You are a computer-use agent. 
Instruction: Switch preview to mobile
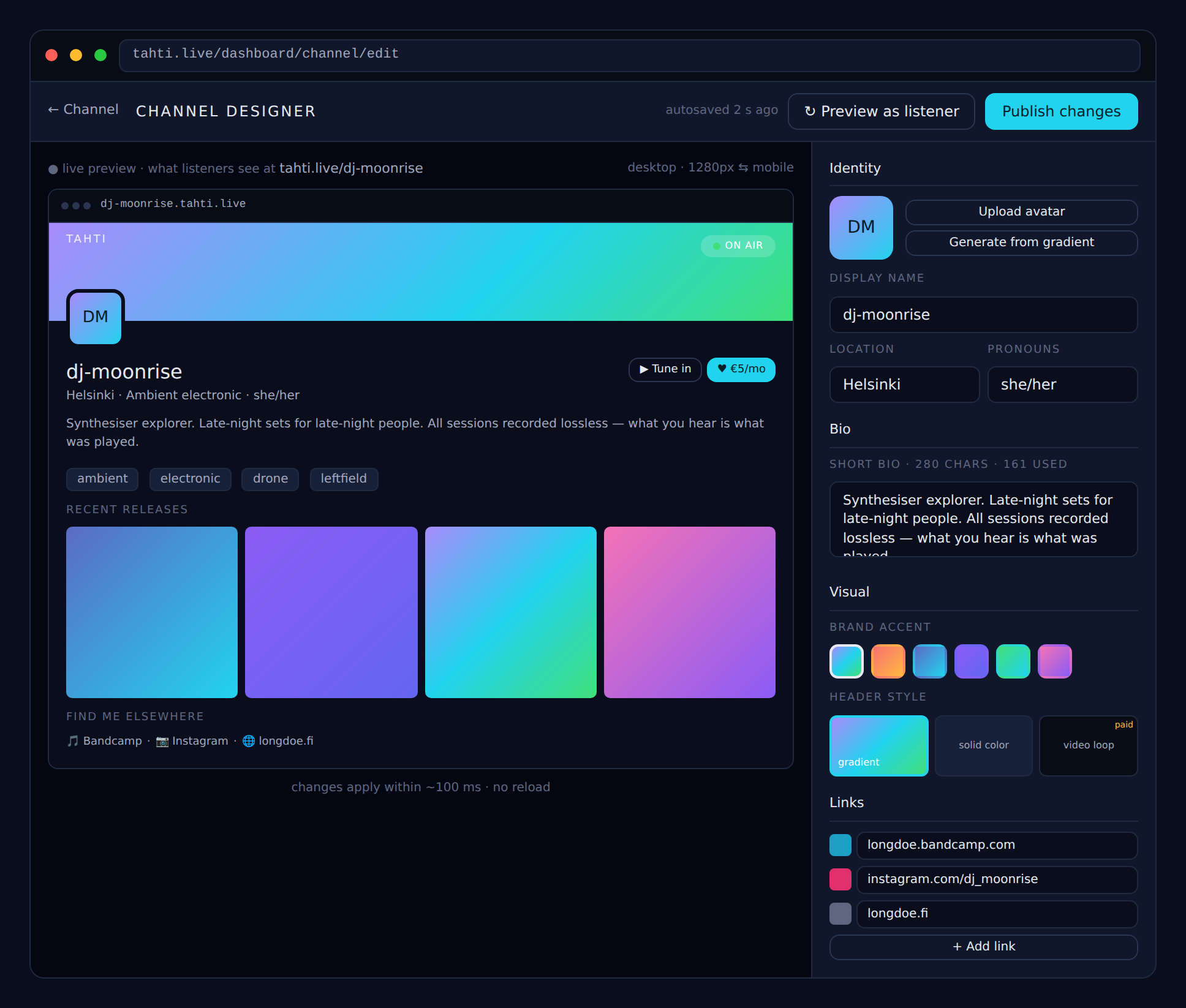772,168
